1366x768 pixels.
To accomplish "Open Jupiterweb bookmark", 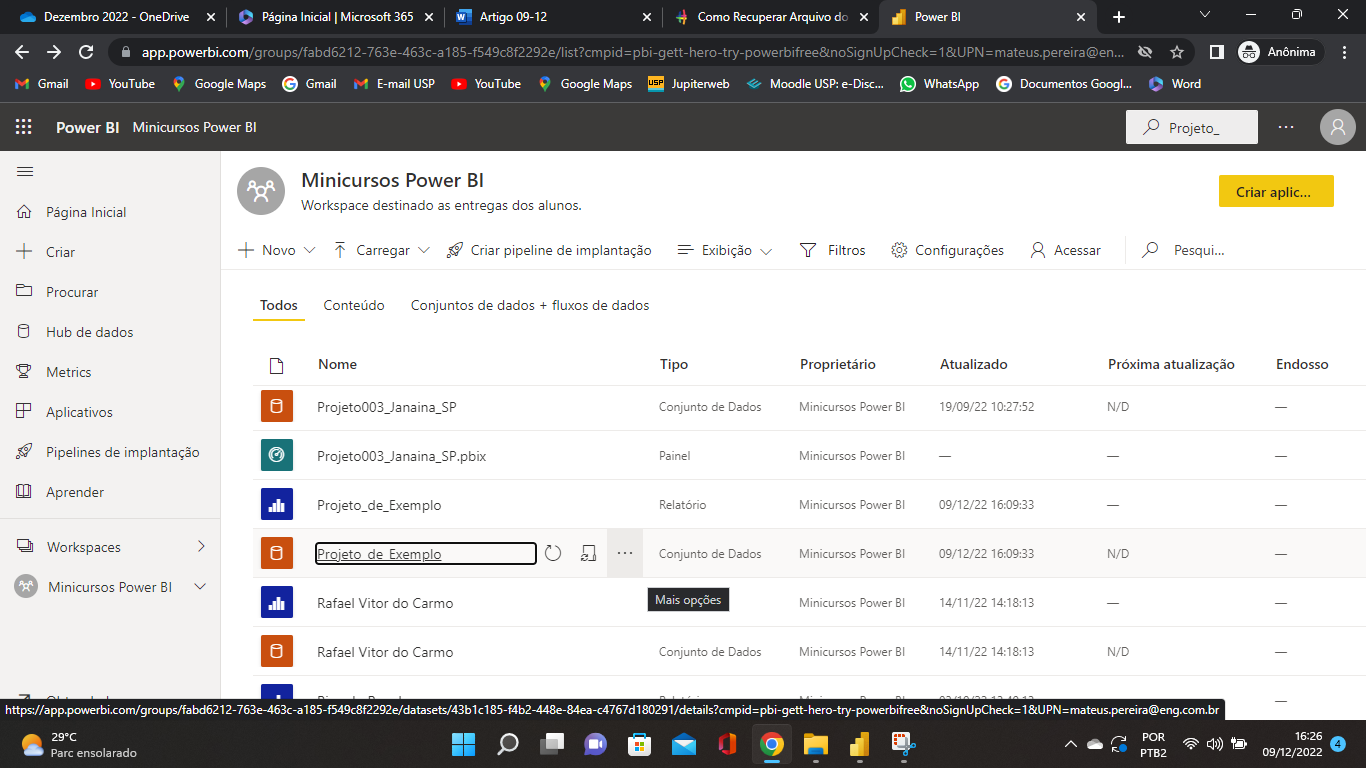I will (690, 84).
